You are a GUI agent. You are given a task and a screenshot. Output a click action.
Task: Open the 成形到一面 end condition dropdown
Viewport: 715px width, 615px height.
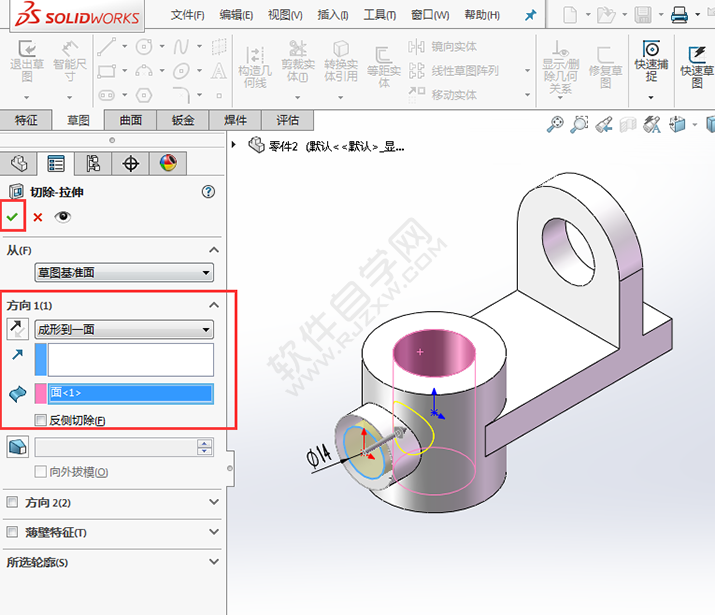click(x=124, y=330)
